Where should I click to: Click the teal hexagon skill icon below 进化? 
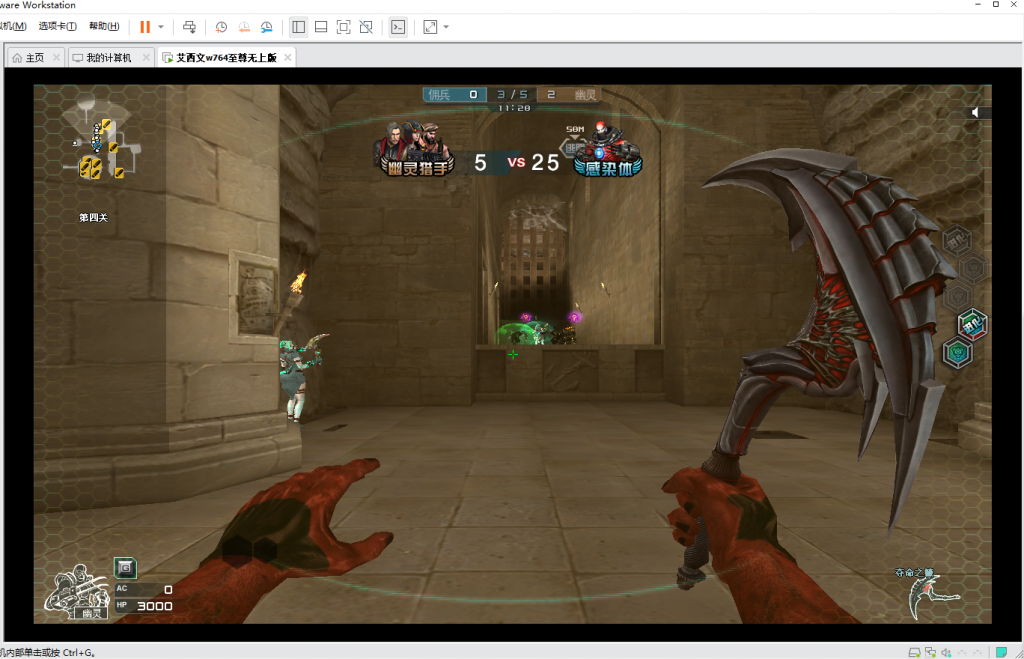[957, 353]
